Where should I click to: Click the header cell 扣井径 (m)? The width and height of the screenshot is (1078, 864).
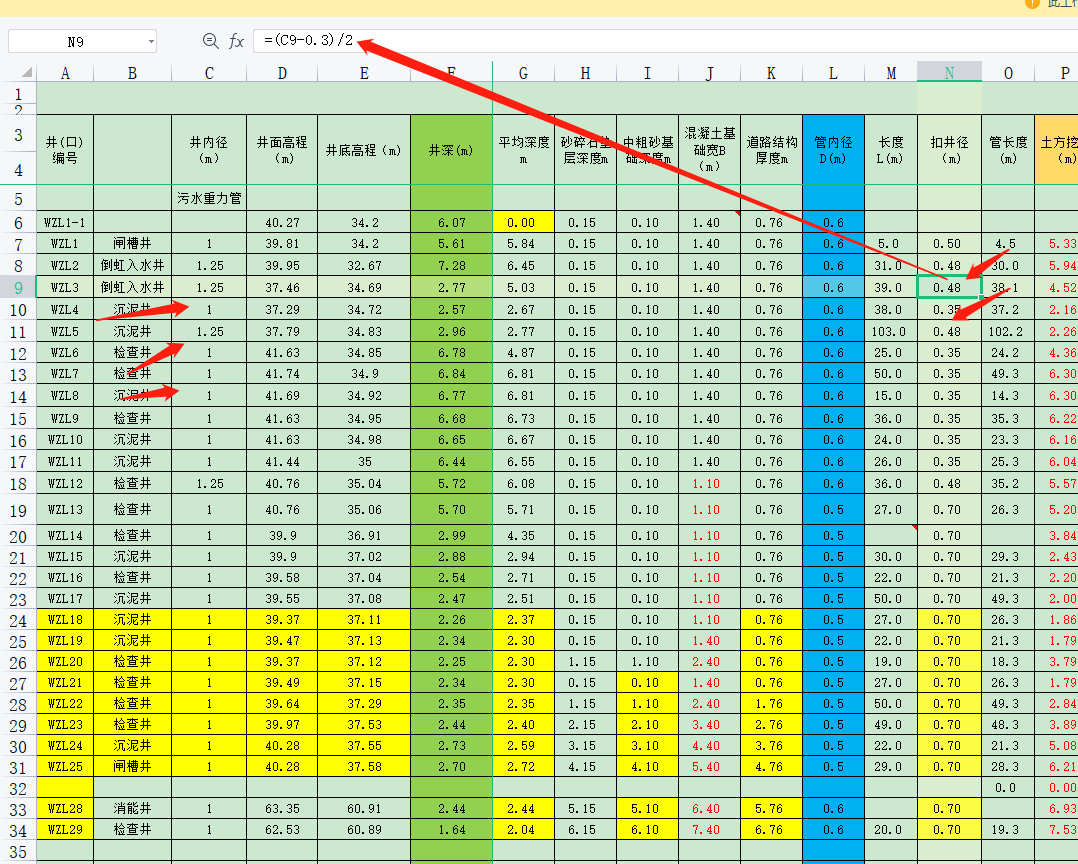(x=949, y=150)
